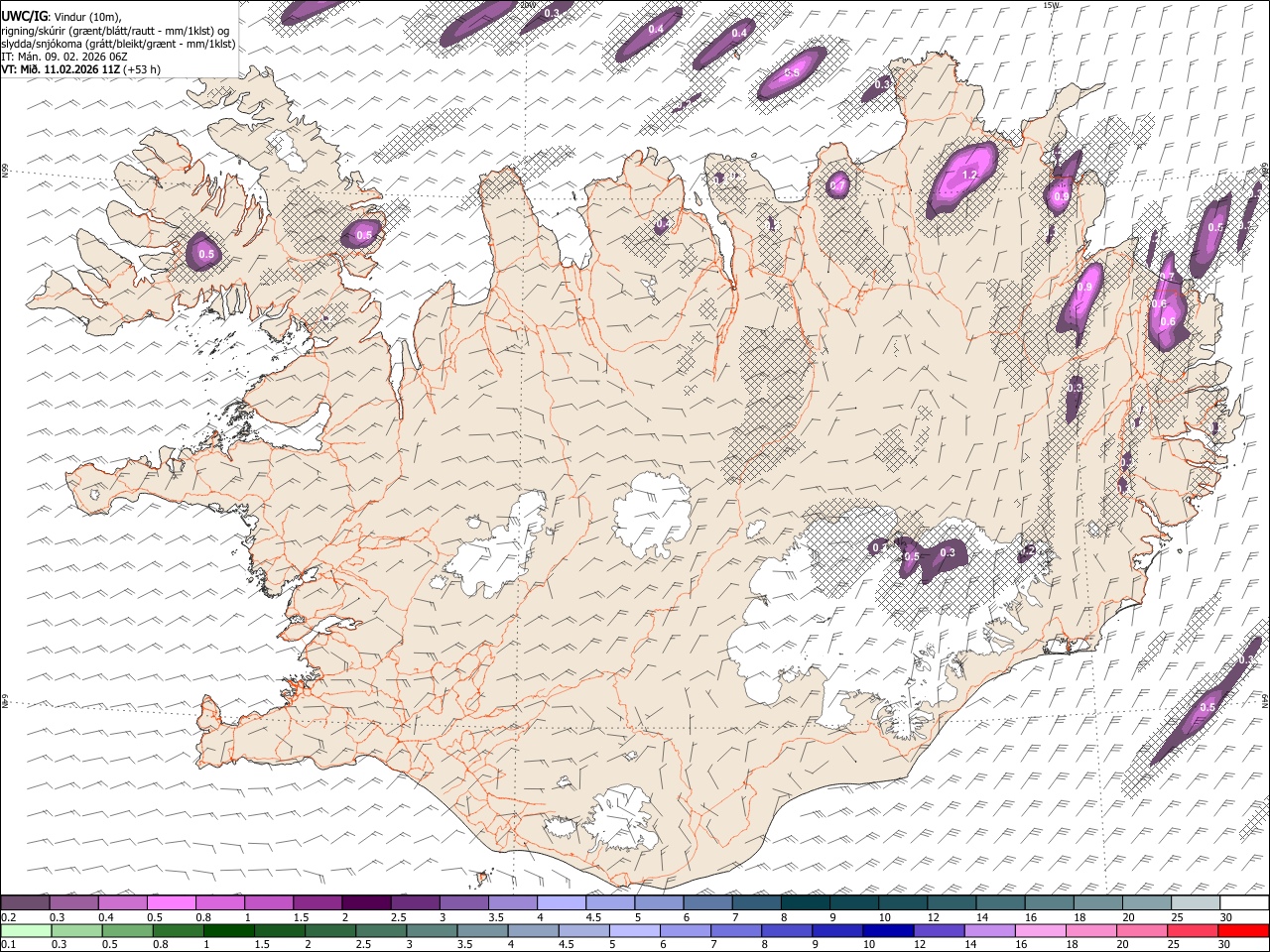This screenshot has width=1270, height=952.
Task: Pick the pale green 0.1 swatch in lower legend
Action: (25, 930)
